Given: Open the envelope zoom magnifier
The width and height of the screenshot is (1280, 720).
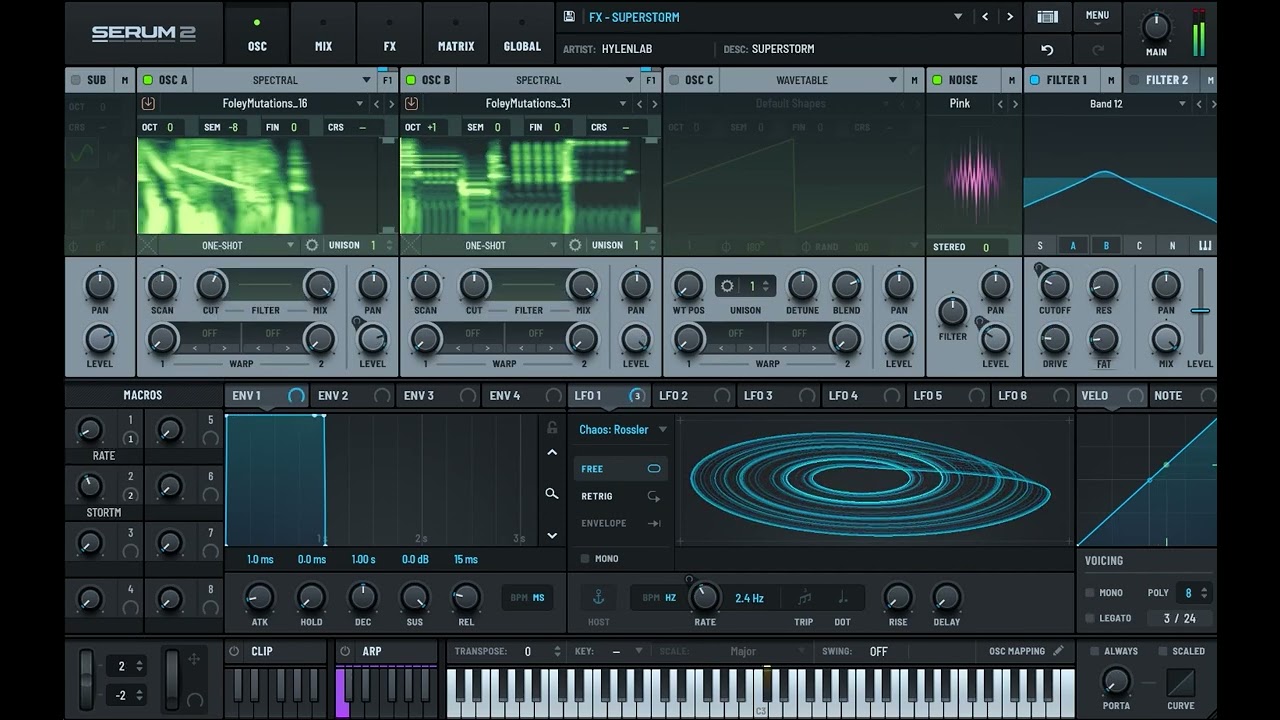Looking at the screenshot, I should coord(551,493).
